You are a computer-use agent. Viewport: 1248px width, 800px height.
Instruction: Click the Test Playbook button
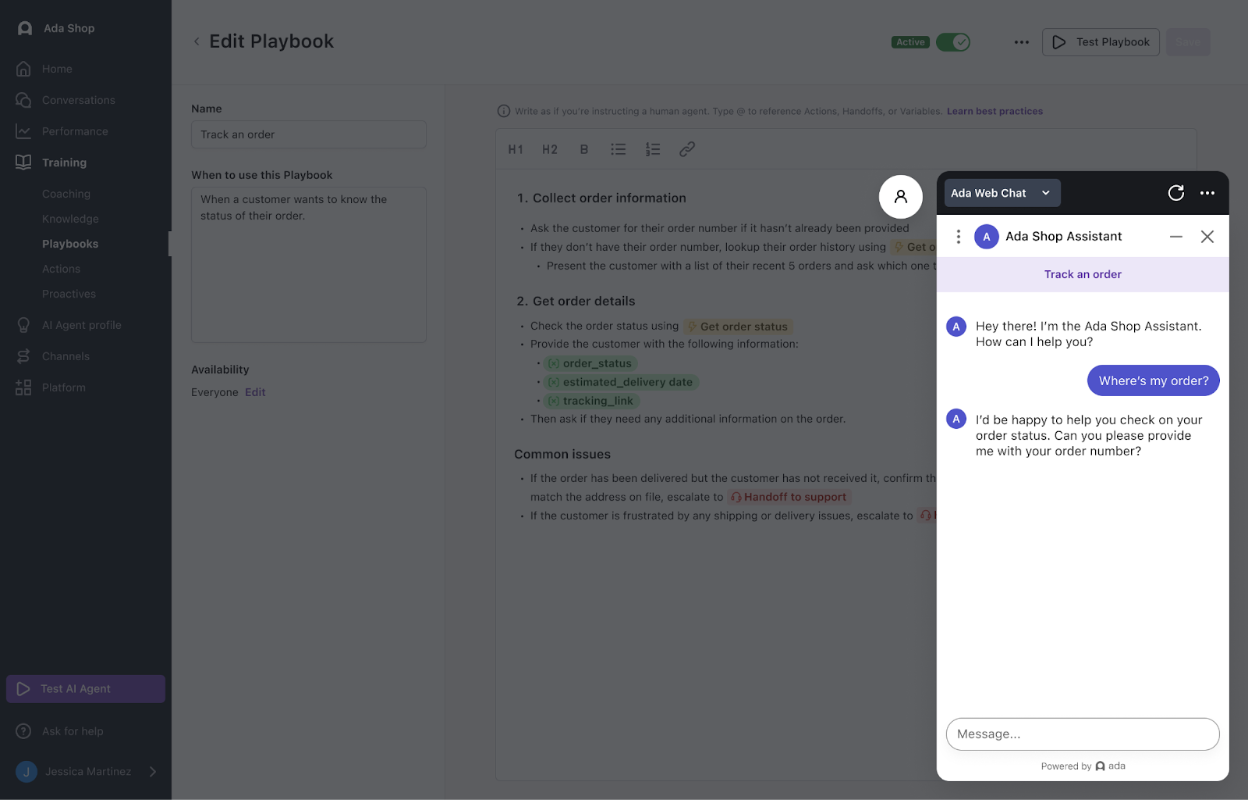(x=1101, y=42)
